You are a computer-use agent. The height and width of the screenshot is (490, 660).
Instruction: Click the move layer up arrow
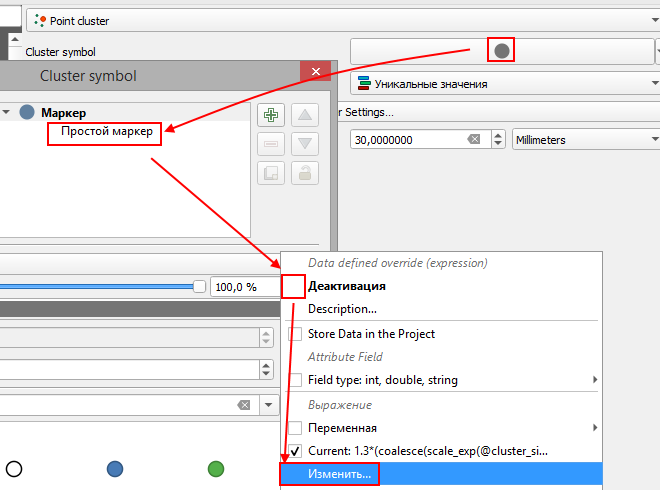click(305, 115)
